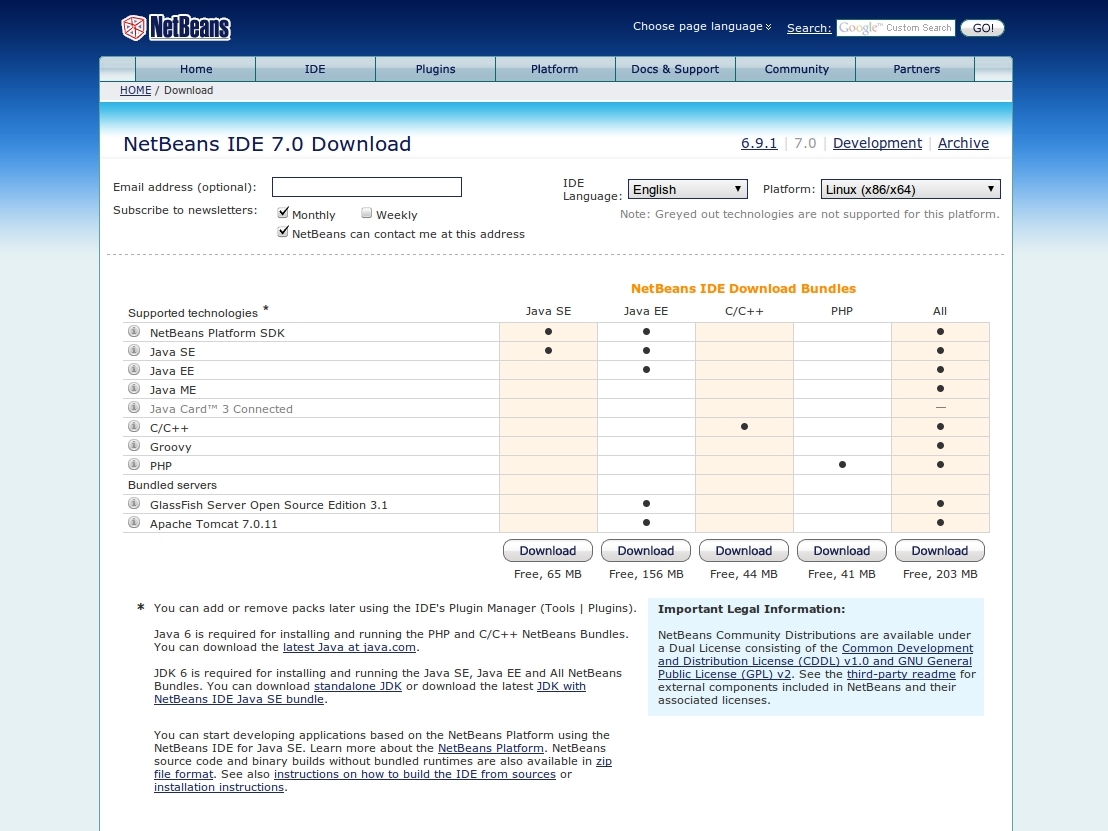The width and height of the screenshot is (1108, 831).
Task: Download the All bundle
Action: coord(940,550)
